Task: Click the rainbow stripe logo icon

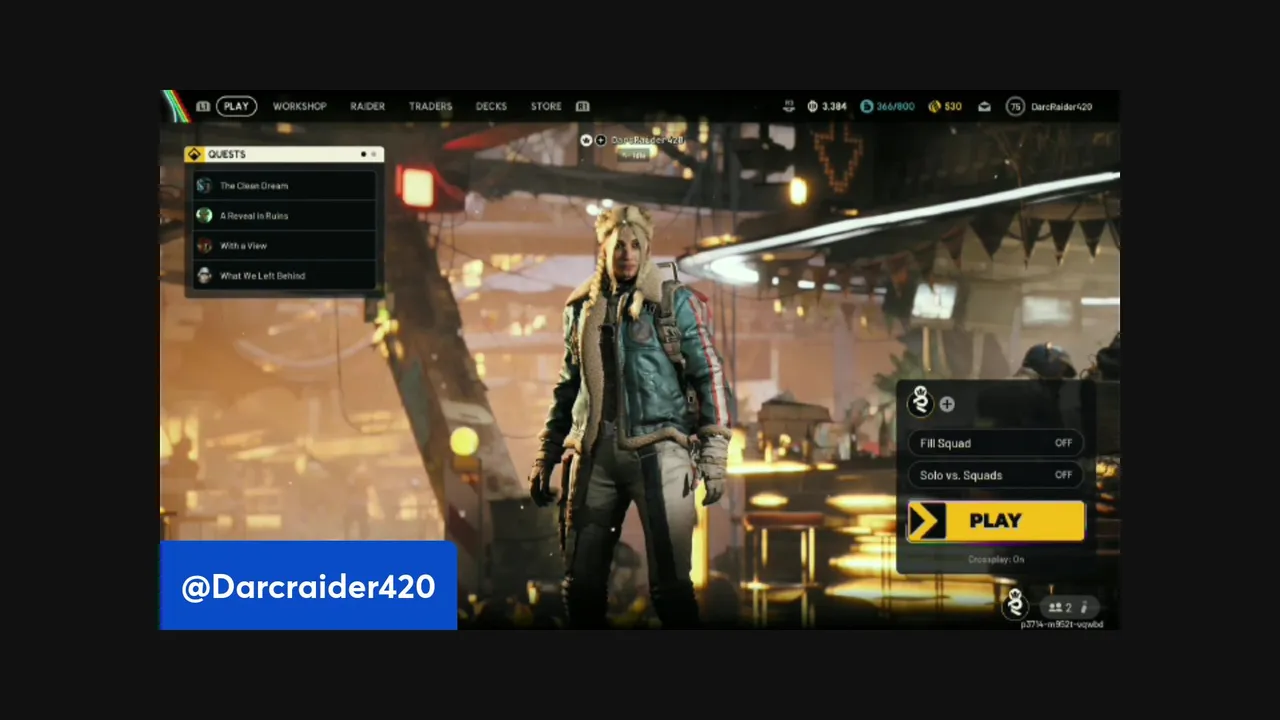Action: click(x=176, y=106)
